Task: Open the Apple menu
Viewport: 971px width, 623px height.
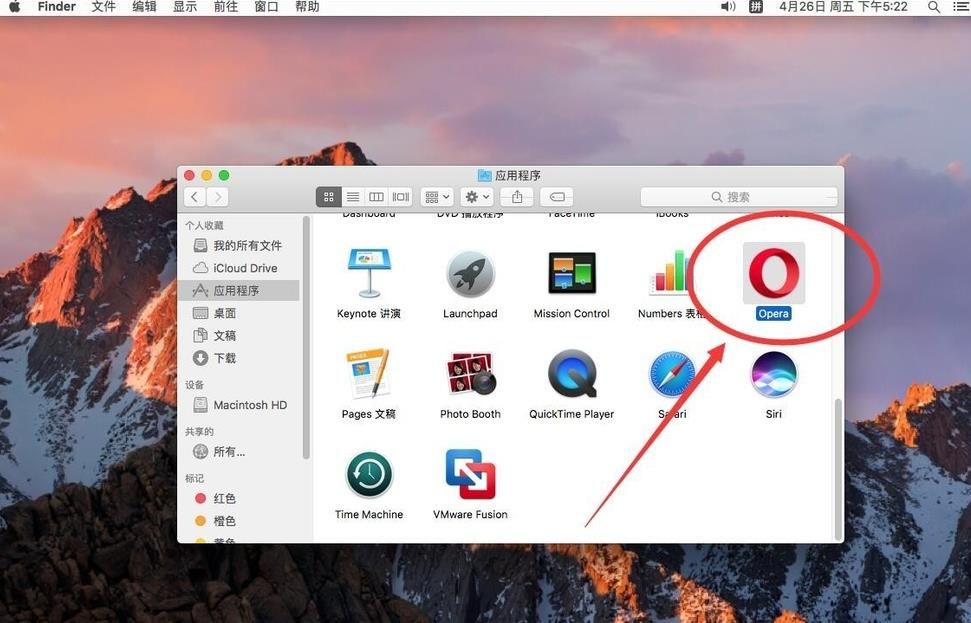Action: click(x=14, y=7)
